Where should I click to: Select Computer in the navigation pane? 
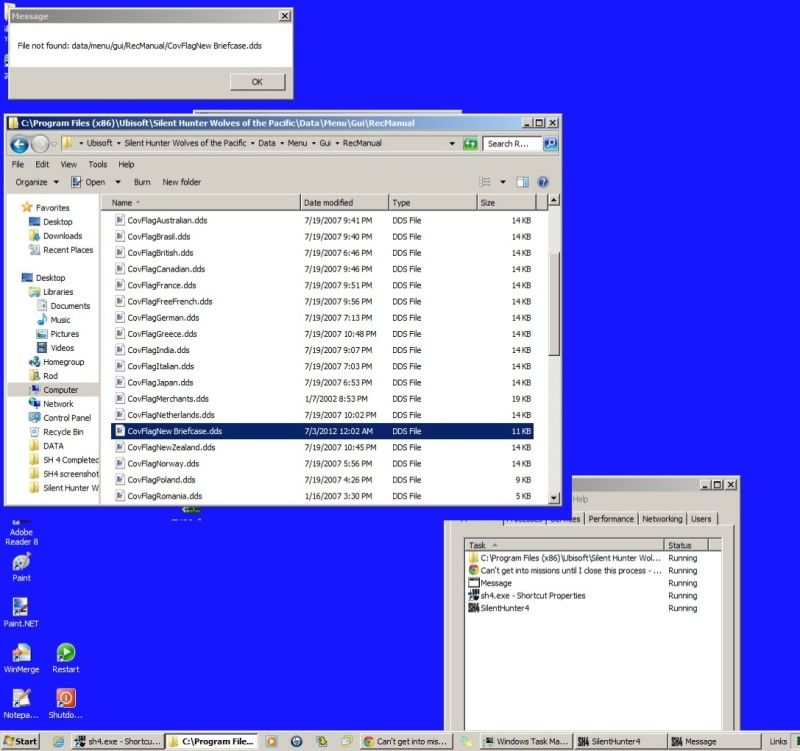[x=59, y=390]
